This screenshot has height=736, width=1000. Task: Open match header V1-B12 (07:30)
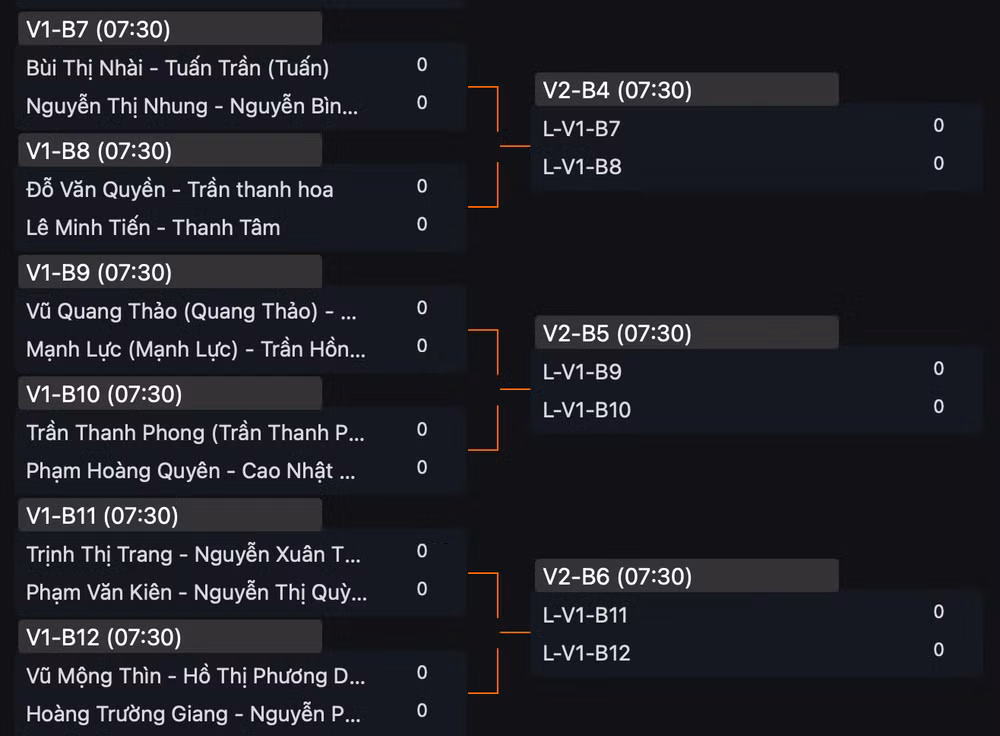[x=170, y=637]
